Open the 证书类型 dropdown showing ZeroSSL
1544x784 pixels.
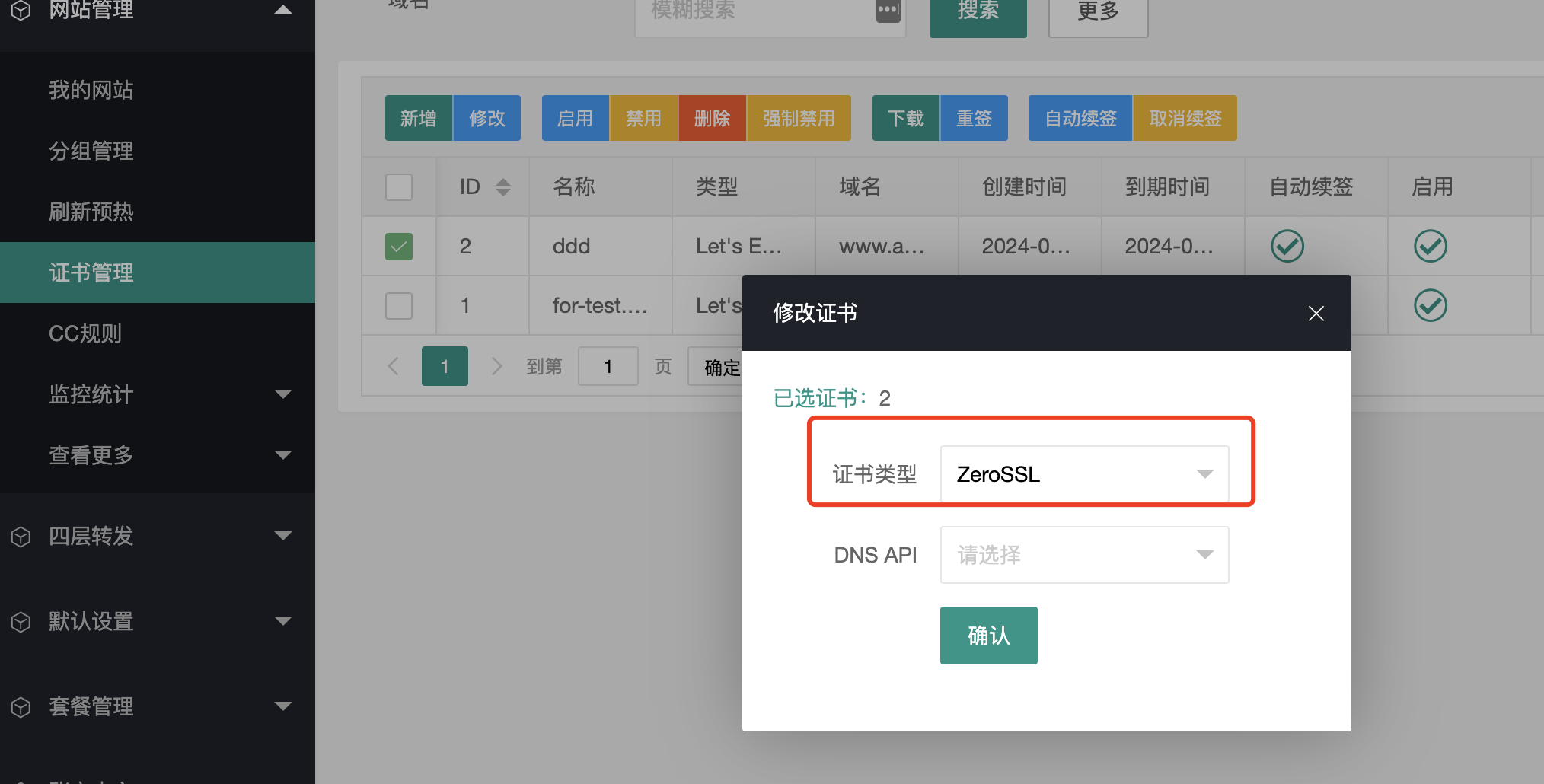(x=1084, y=473)
